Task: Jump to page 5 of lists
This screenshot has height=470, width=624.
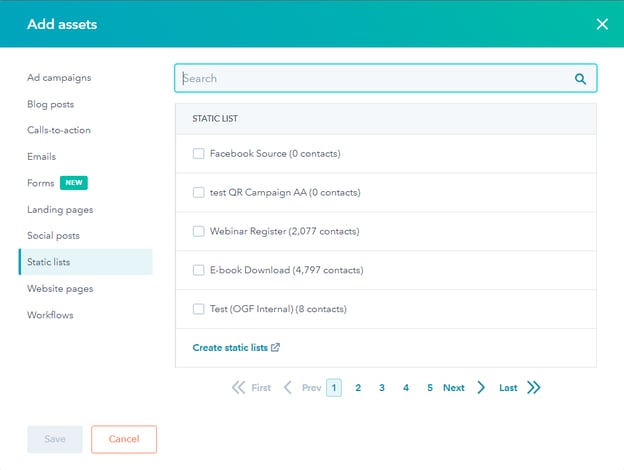Action: click(x=430, y=388)
